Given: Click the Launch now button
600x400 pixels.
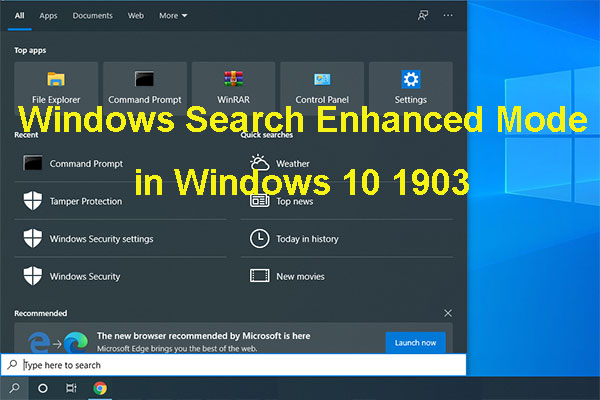Looking at the screenshot, I should click(x=415, y=343).
